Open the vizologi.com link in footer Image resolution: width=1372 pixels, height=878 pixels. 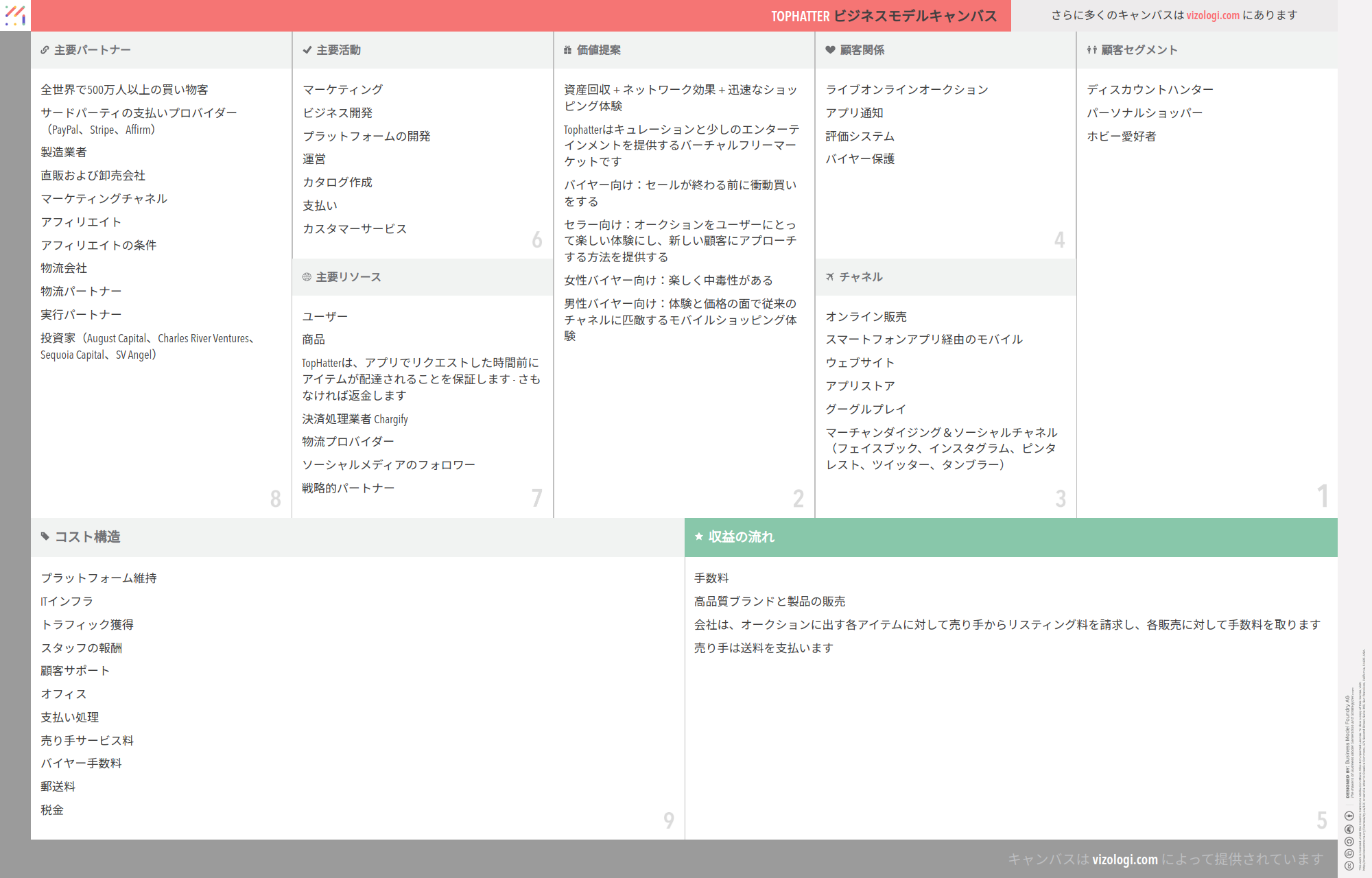click(x=1124, y=859)
